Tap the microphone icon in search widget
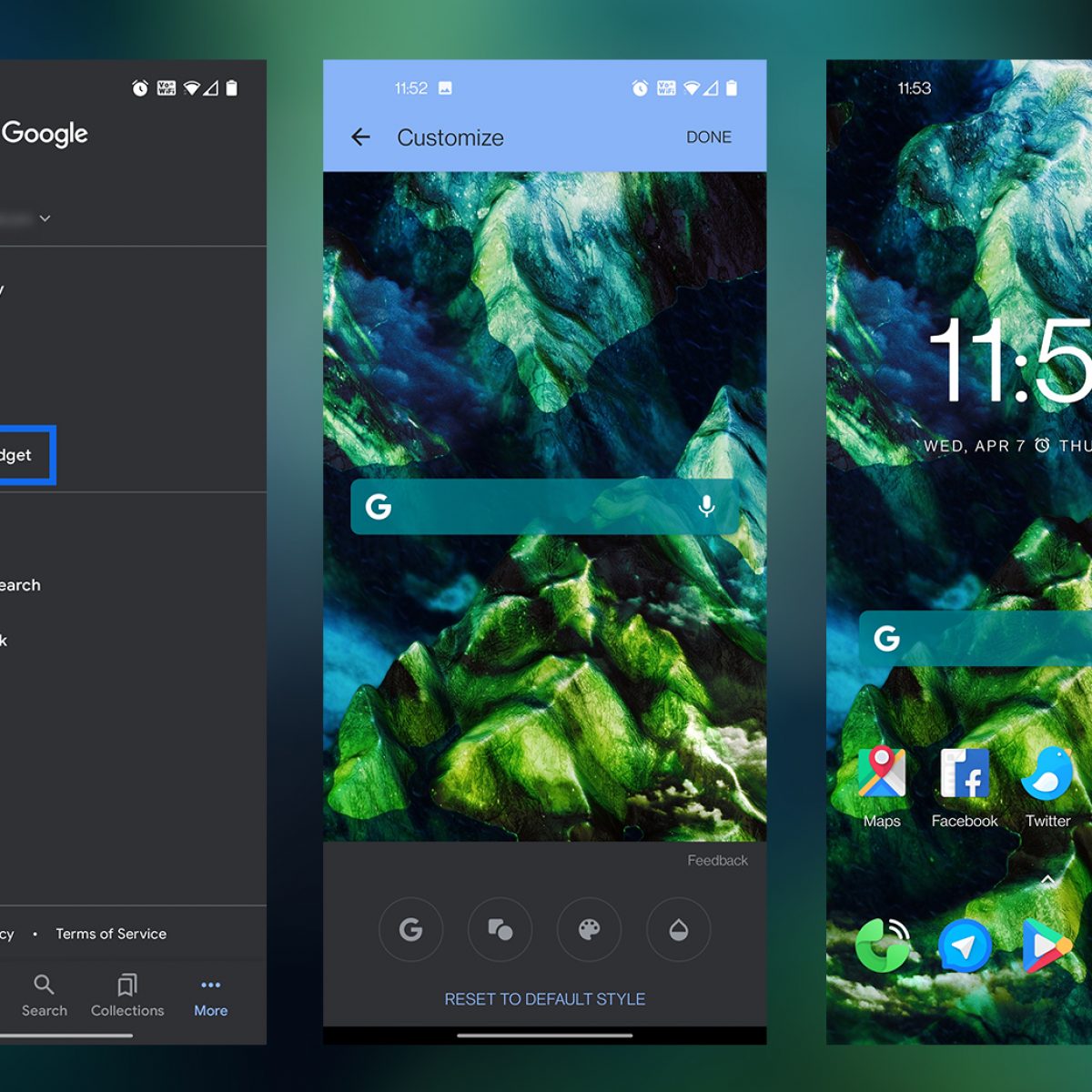 [706, 507]
